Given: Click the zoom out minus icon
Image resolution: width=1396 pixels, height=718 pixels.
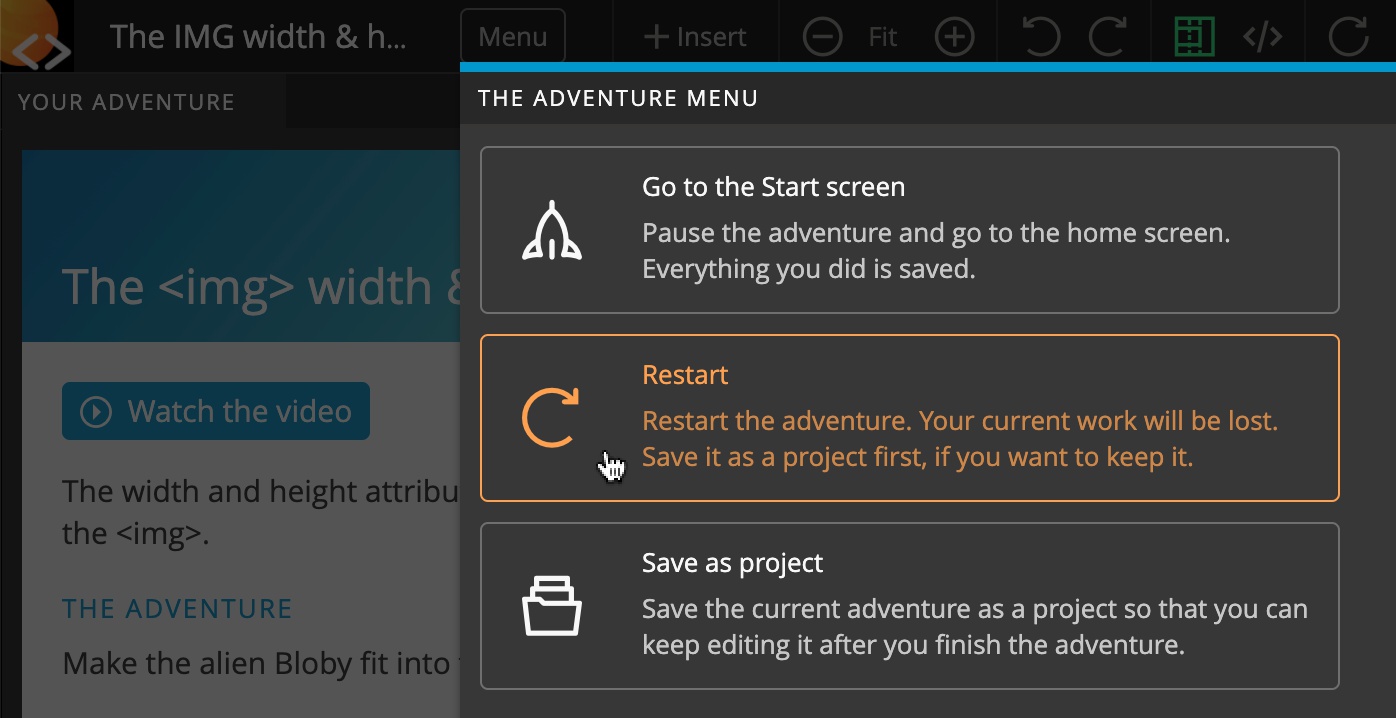Looking at the screenshot, I should (x=822, y=38).
